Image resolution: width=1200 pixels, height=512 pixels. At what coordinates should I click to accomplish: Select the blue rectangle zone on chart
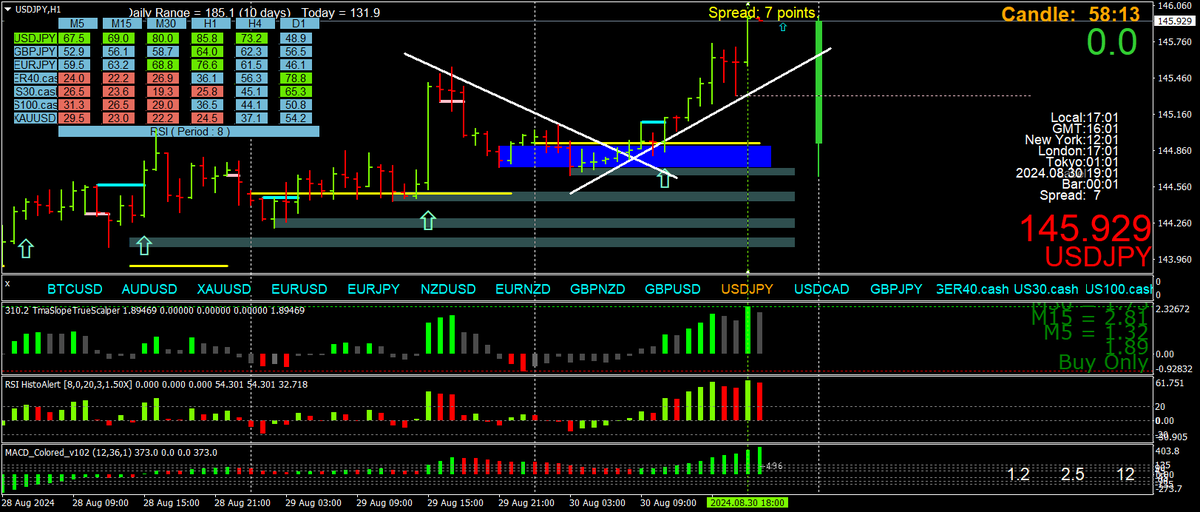pos(635,156)
